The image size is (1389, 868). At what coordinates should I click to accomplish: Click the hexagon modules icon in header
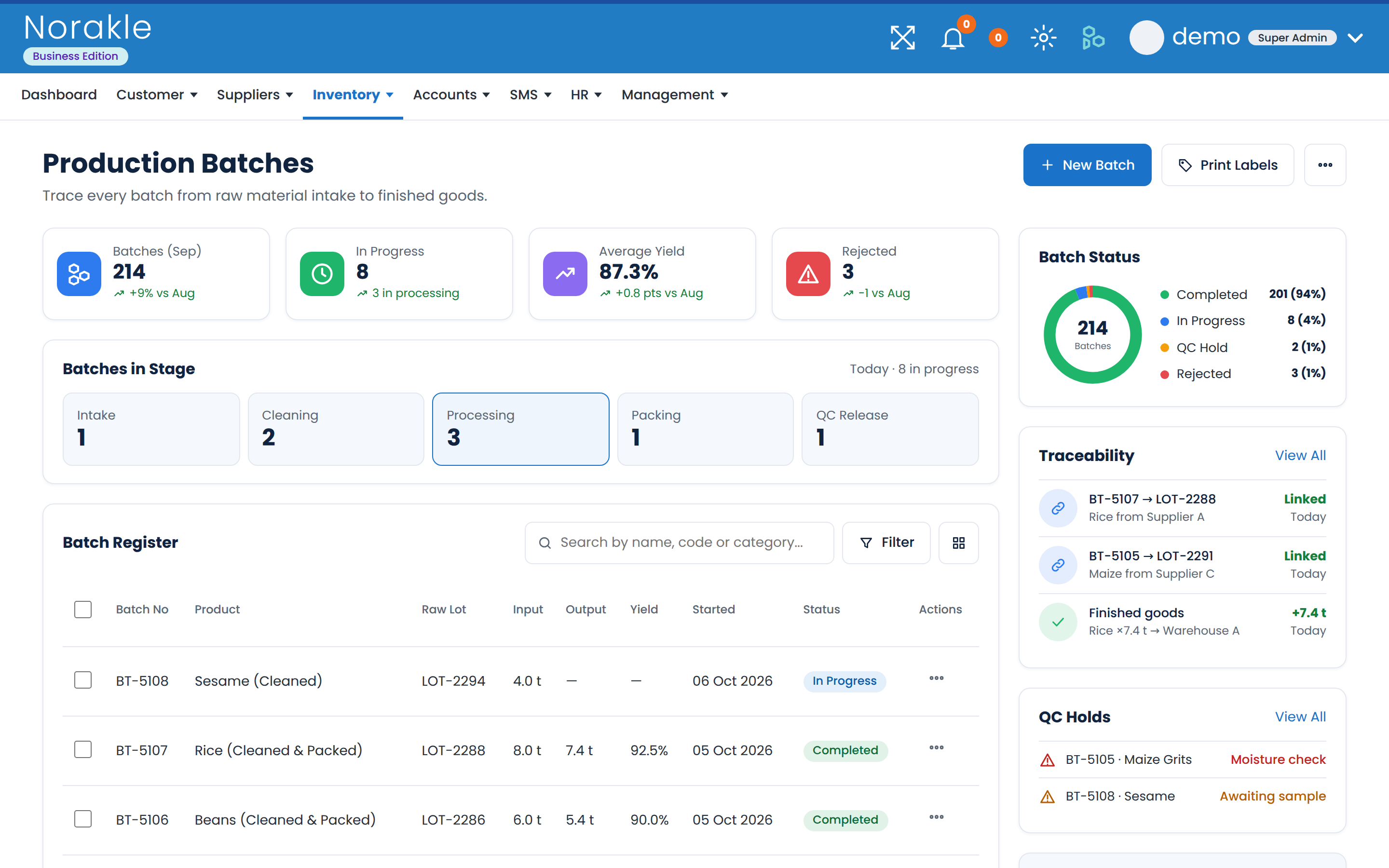pyautogui.click(x=1093, y=38)
